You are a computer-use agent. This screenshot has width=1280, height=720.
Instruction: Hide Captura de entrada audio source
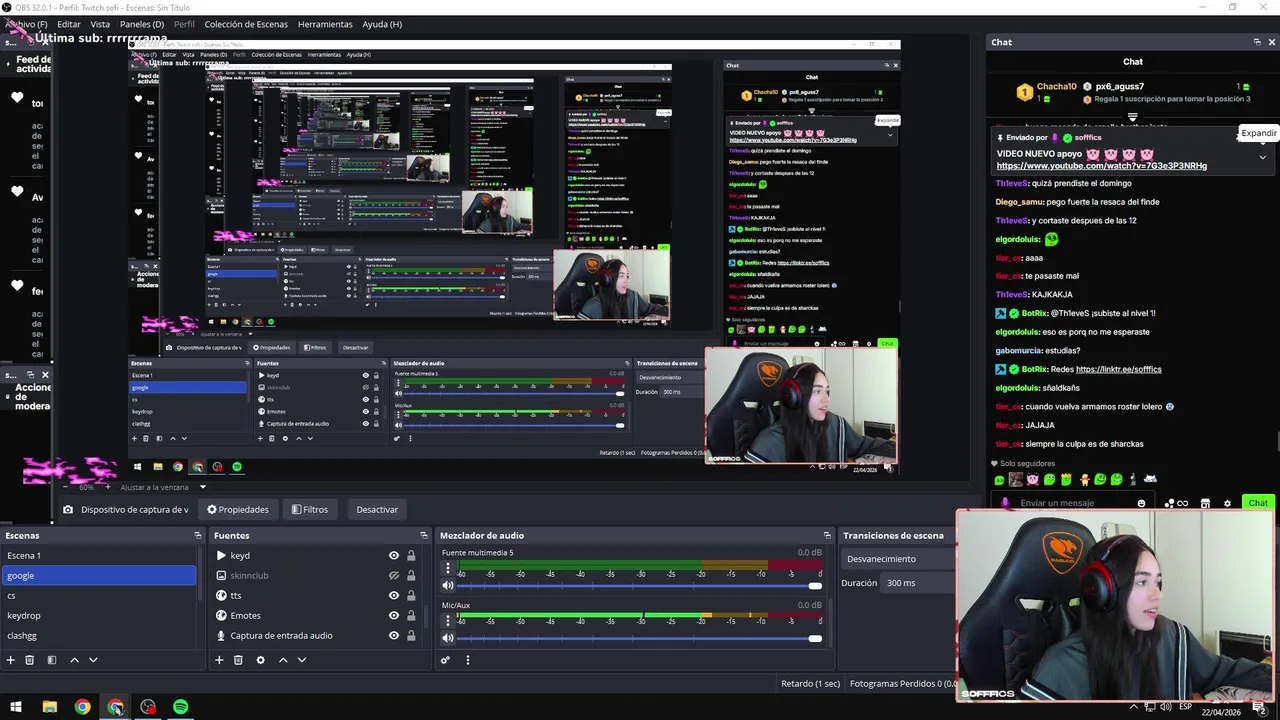[x=393, y=636]
